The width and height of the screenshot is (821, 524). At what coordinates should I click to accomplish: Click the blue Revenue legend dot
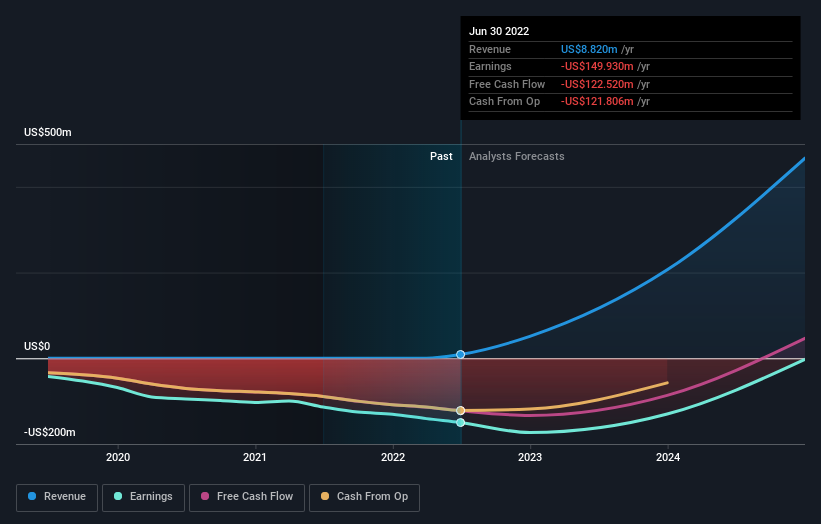pyautogui.click(x=32, y=496)
